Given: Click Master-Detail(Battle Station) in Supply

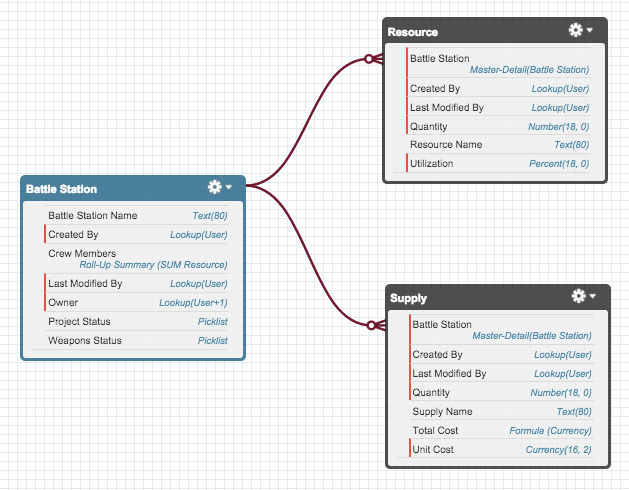Looking at the screenshot, I should tap(532, 336).
